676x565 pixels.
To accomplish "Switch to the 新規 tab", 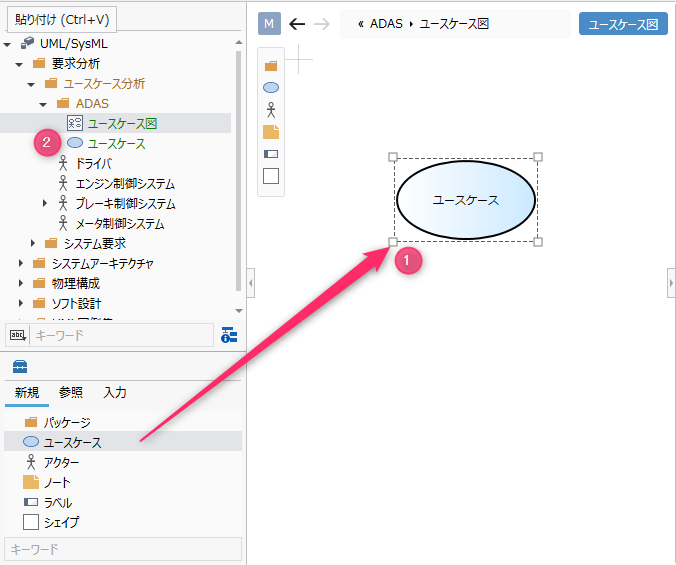I will [x=27, y=393].
